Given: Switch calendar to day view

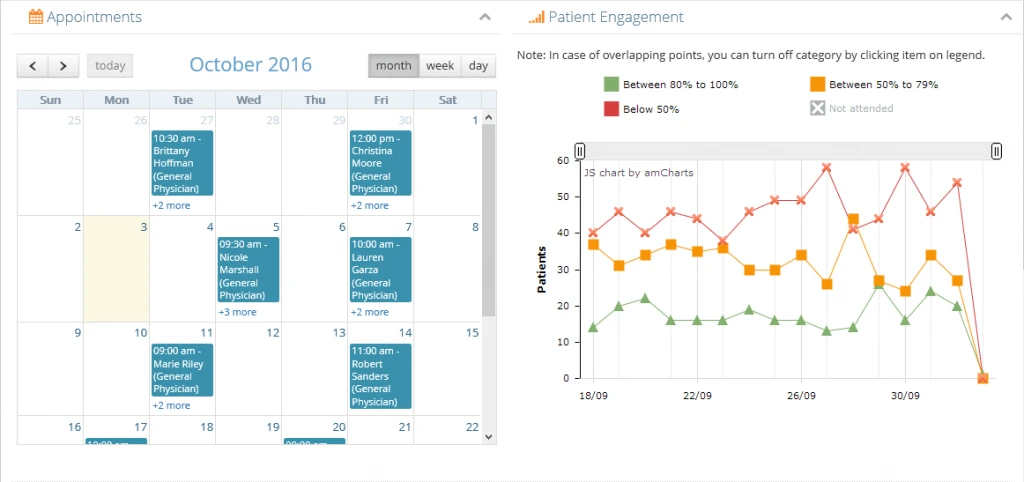Looking at the screenshot, I should tap(478, 66).
